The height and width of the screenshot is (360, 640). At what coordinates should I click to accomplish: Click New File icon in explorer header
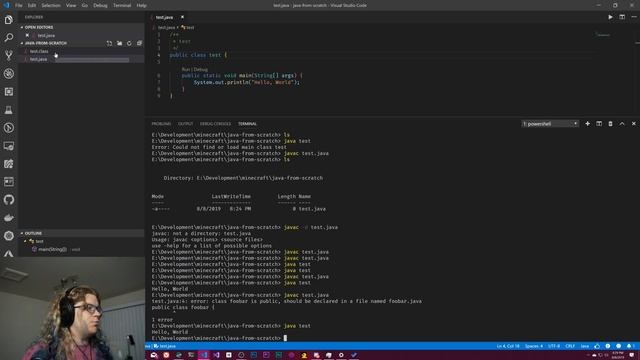pos(109,43)
